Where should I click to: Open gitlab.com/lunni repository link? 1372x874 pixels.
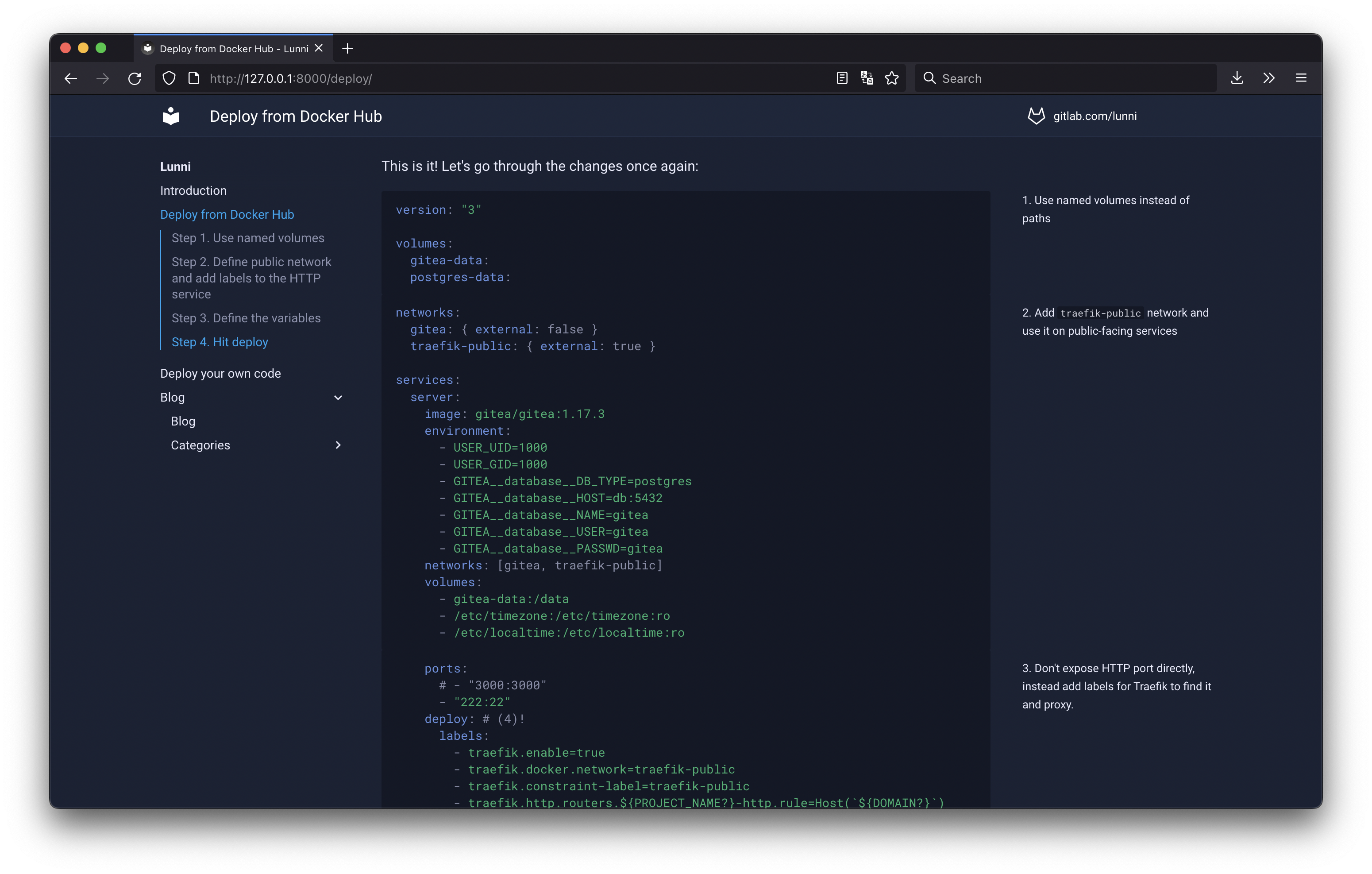click(x=1095, y=116)
